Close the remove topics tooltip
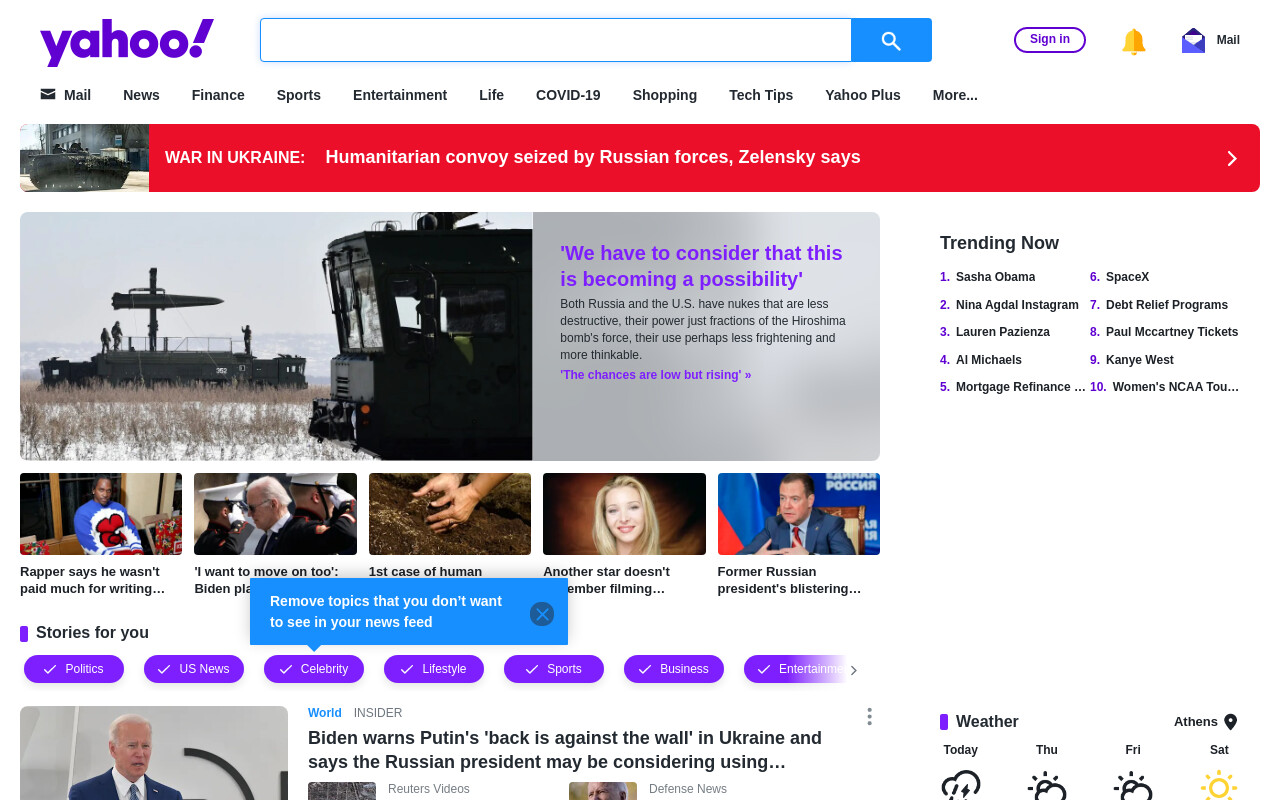1280x800 pixels. click(x=542, y=614)
